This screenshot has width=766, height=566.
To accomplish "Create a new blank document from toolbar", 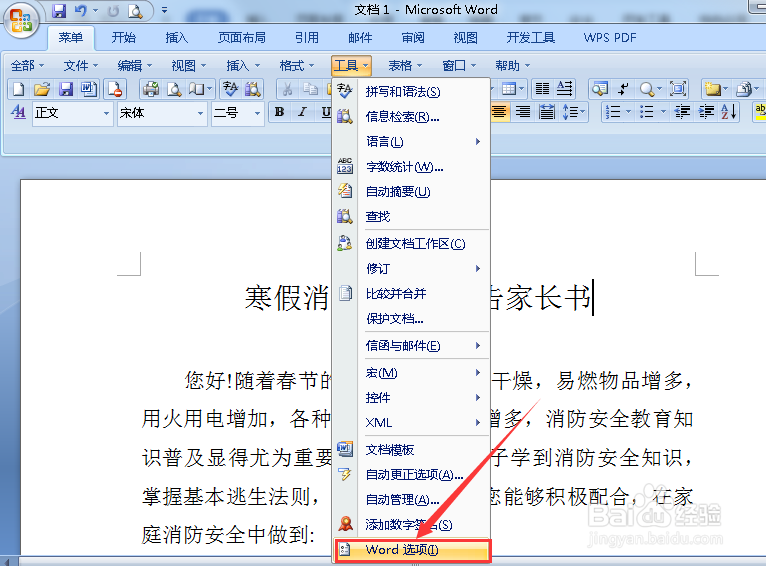I will coord(19,89).
